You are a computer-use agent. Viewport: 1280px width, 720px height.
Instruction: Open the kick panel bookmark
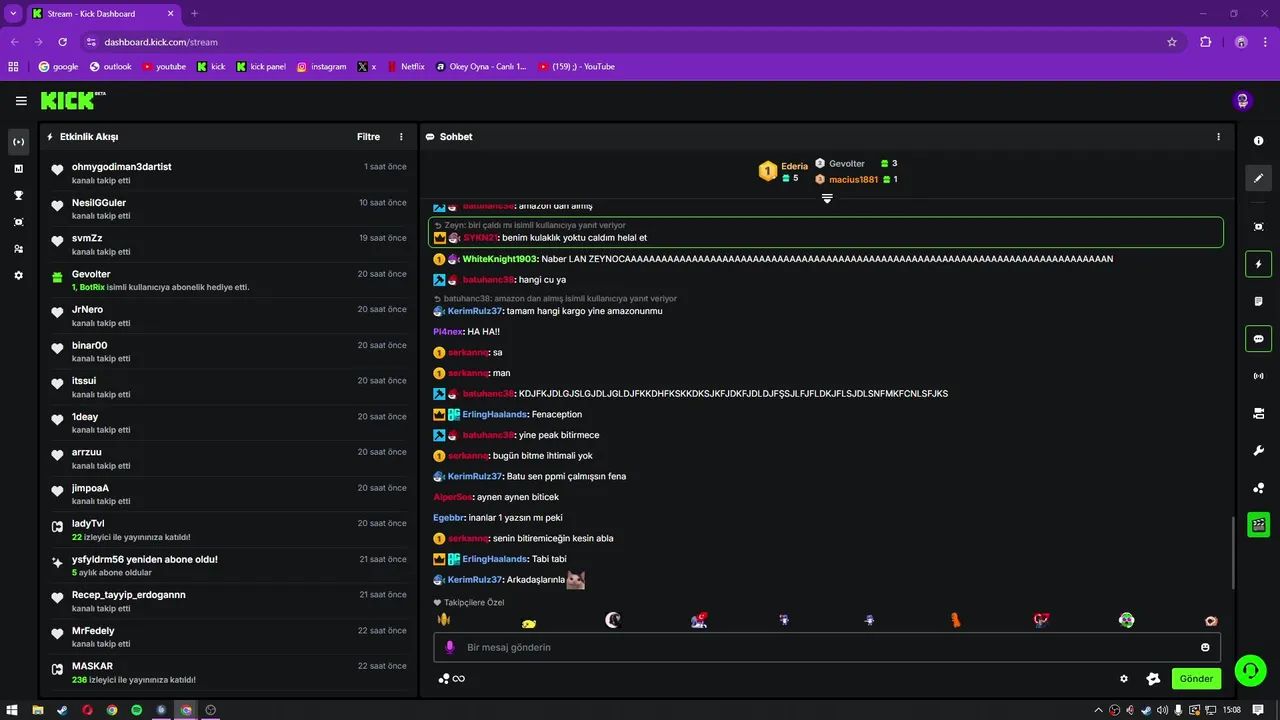click(261, 67)
